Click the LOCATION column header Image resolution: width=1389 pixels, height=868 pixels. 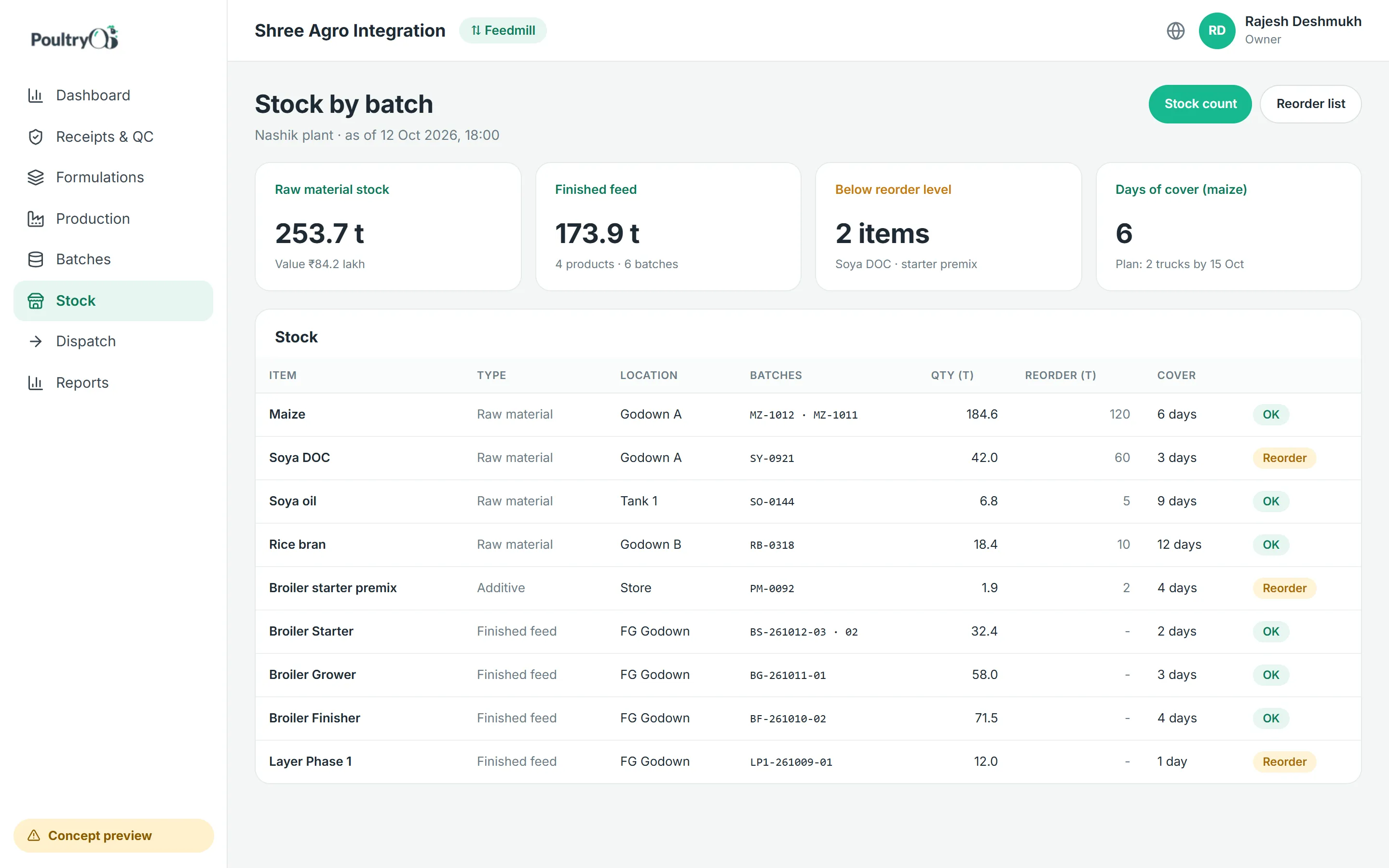(649, 376)
